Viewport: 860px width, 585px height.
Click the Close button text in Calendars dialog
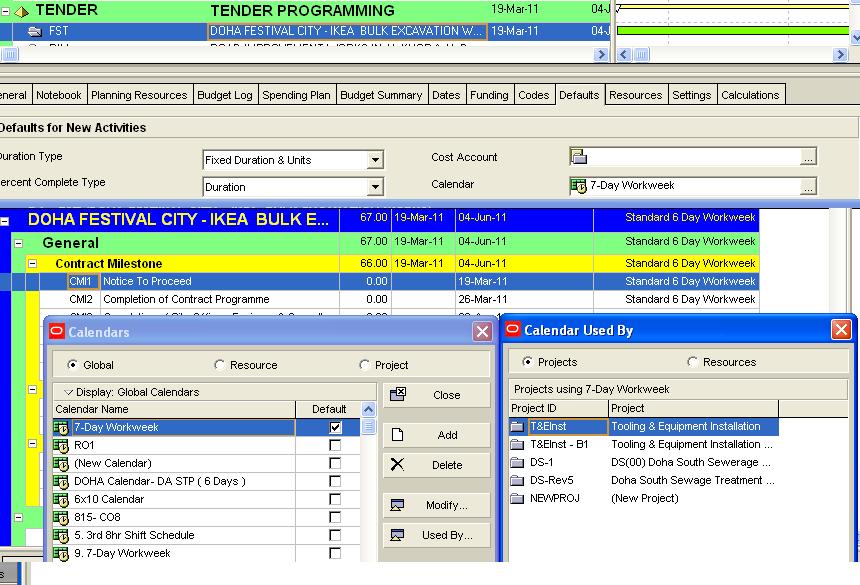446,395
